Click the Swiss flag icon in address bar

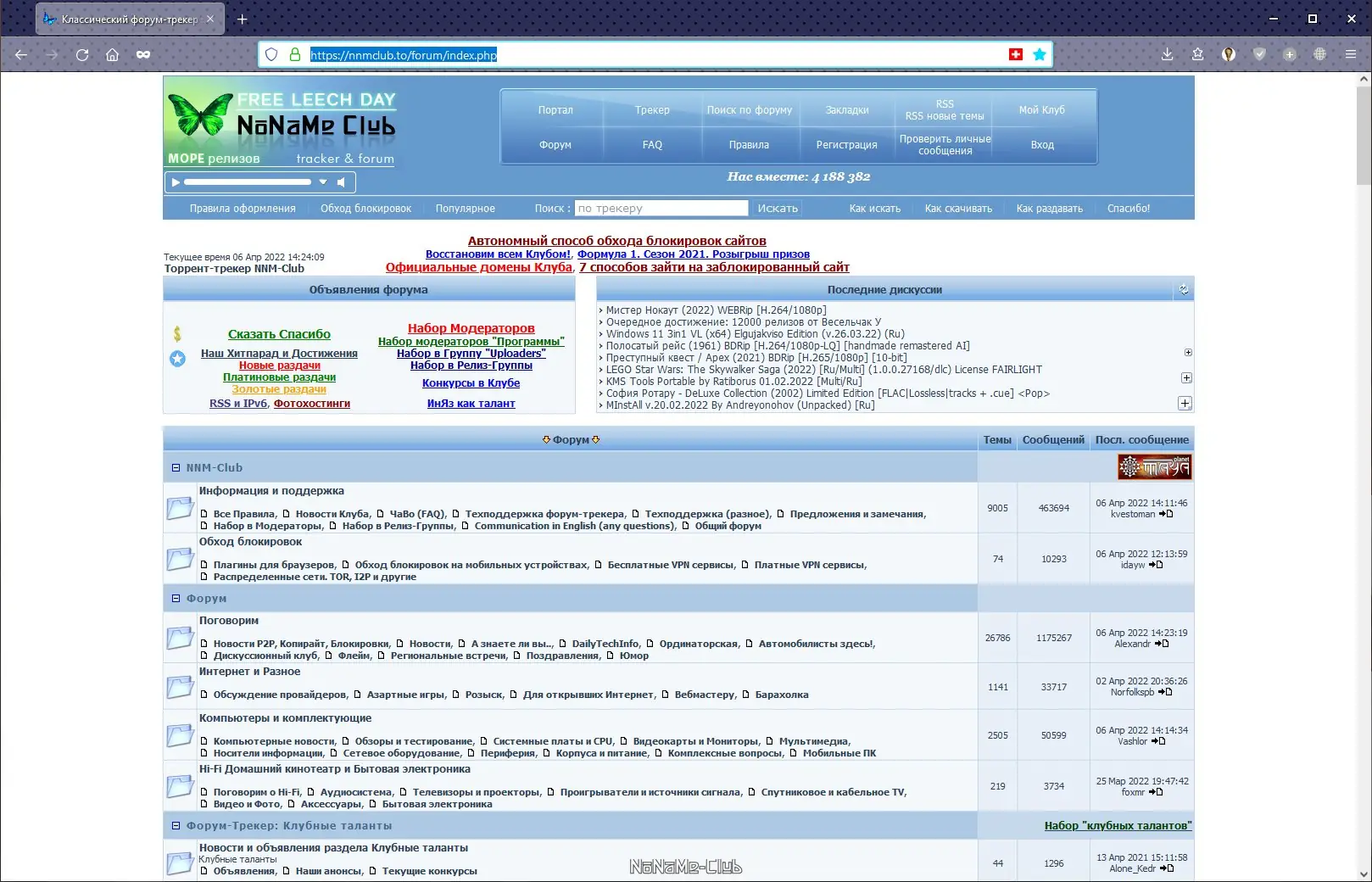click(1016, 54)
